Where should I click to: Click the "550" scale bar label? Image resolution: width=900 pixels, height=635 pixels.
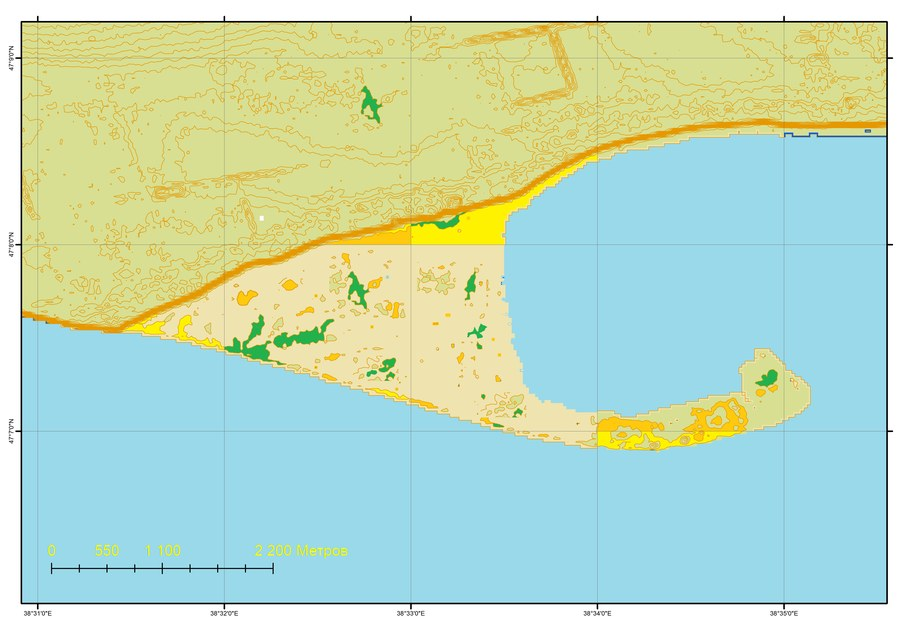click(107, 551)
